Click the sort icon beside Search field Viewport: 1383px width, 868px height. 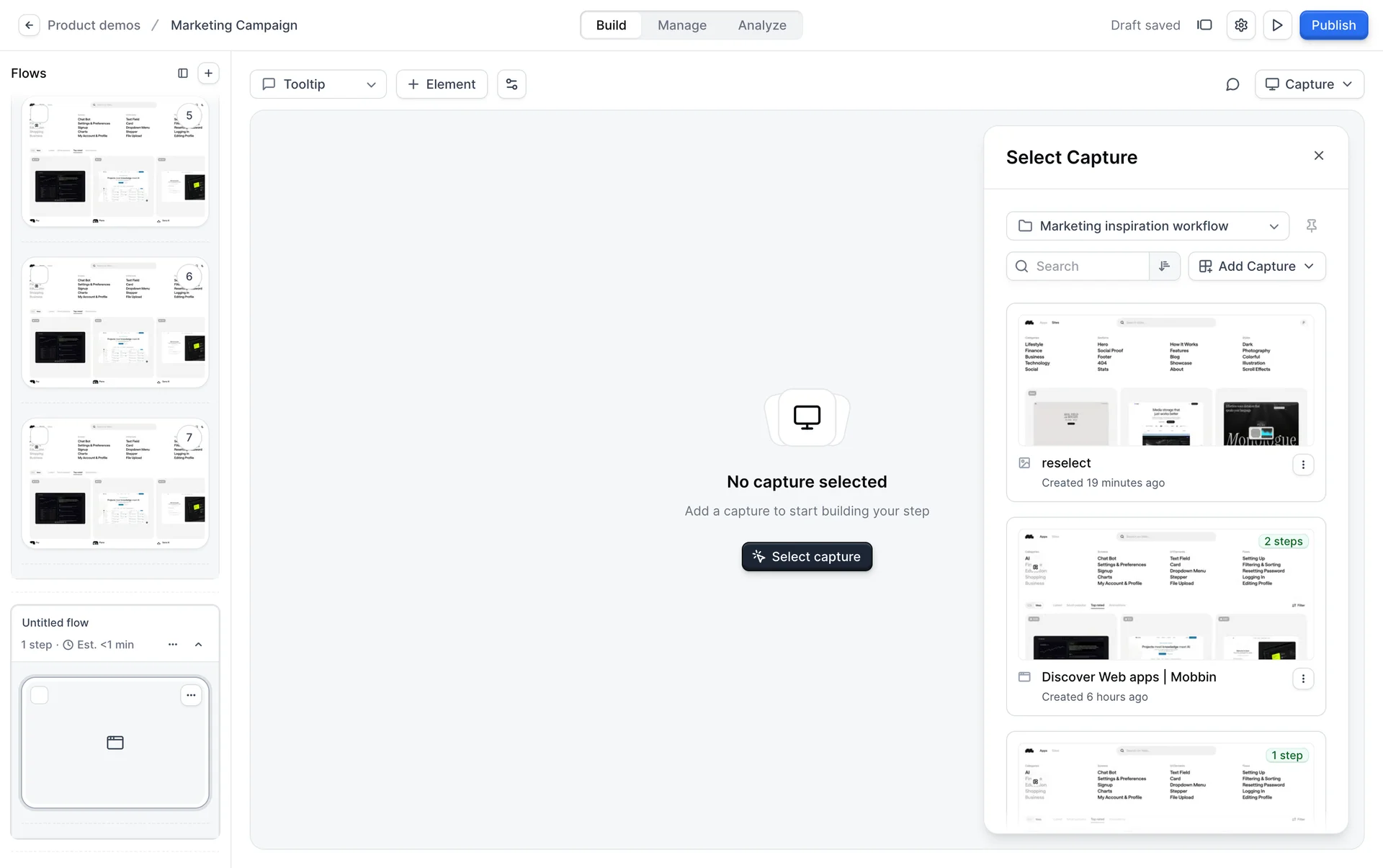pos(1164,267)
